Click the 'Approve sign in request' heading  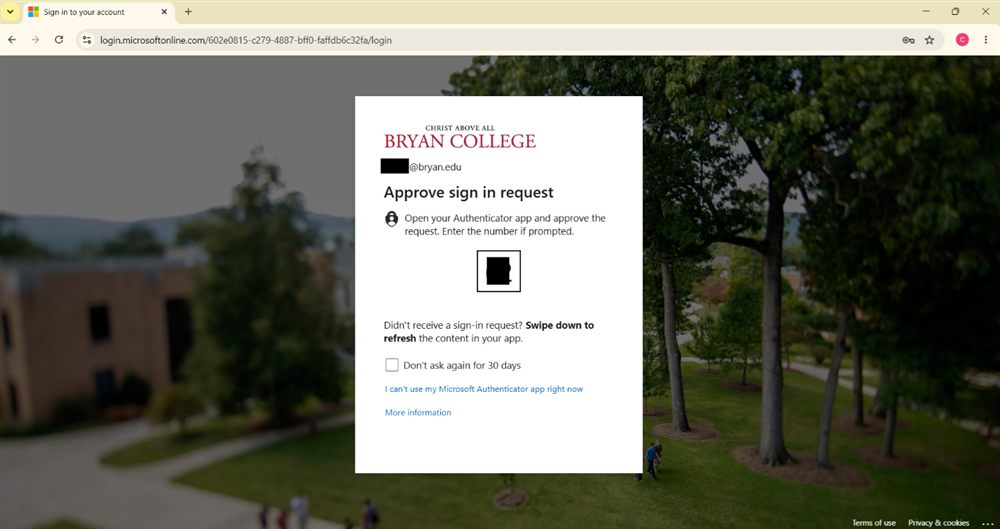(469, 192)
